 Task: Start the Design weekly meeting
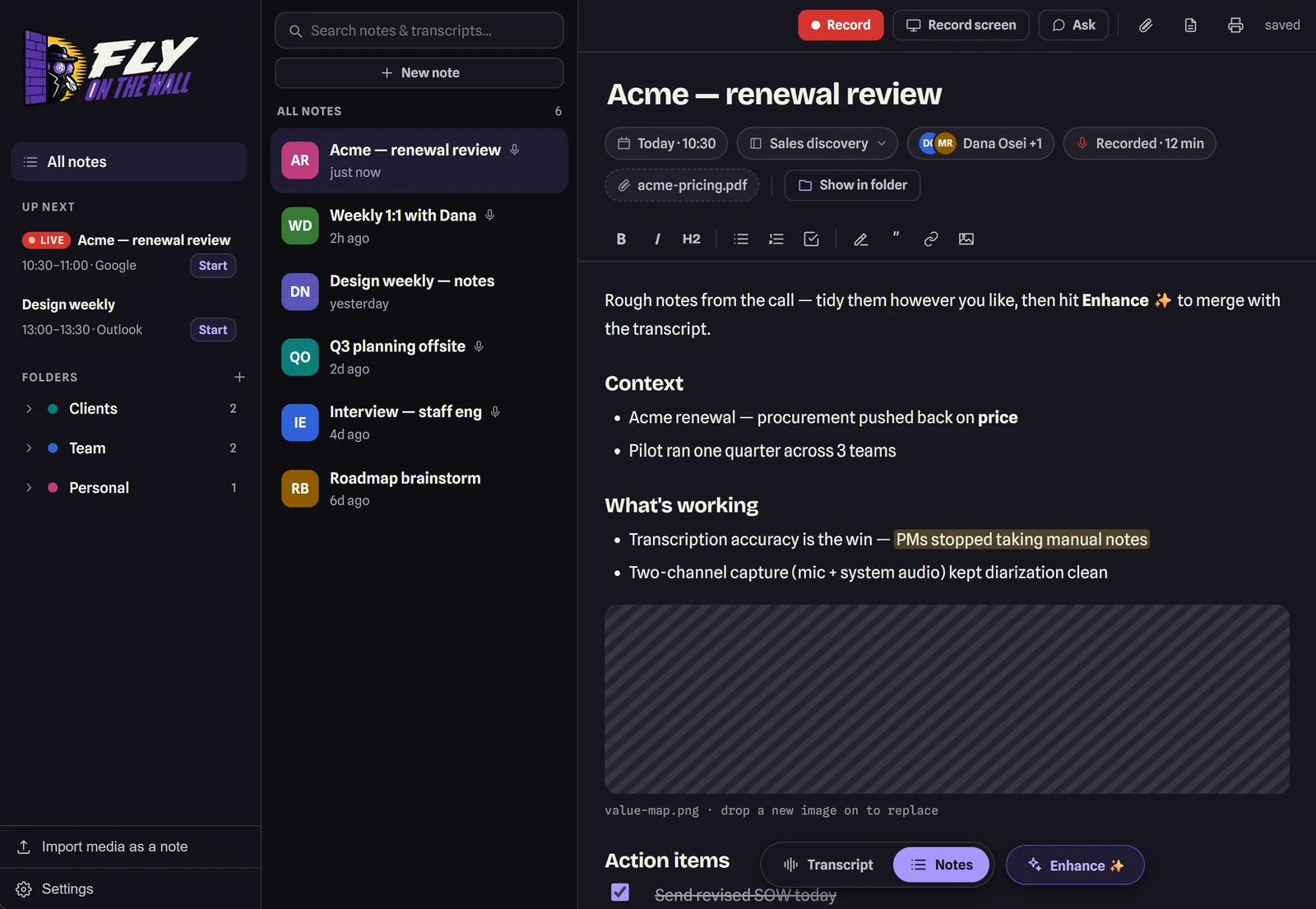213,330
